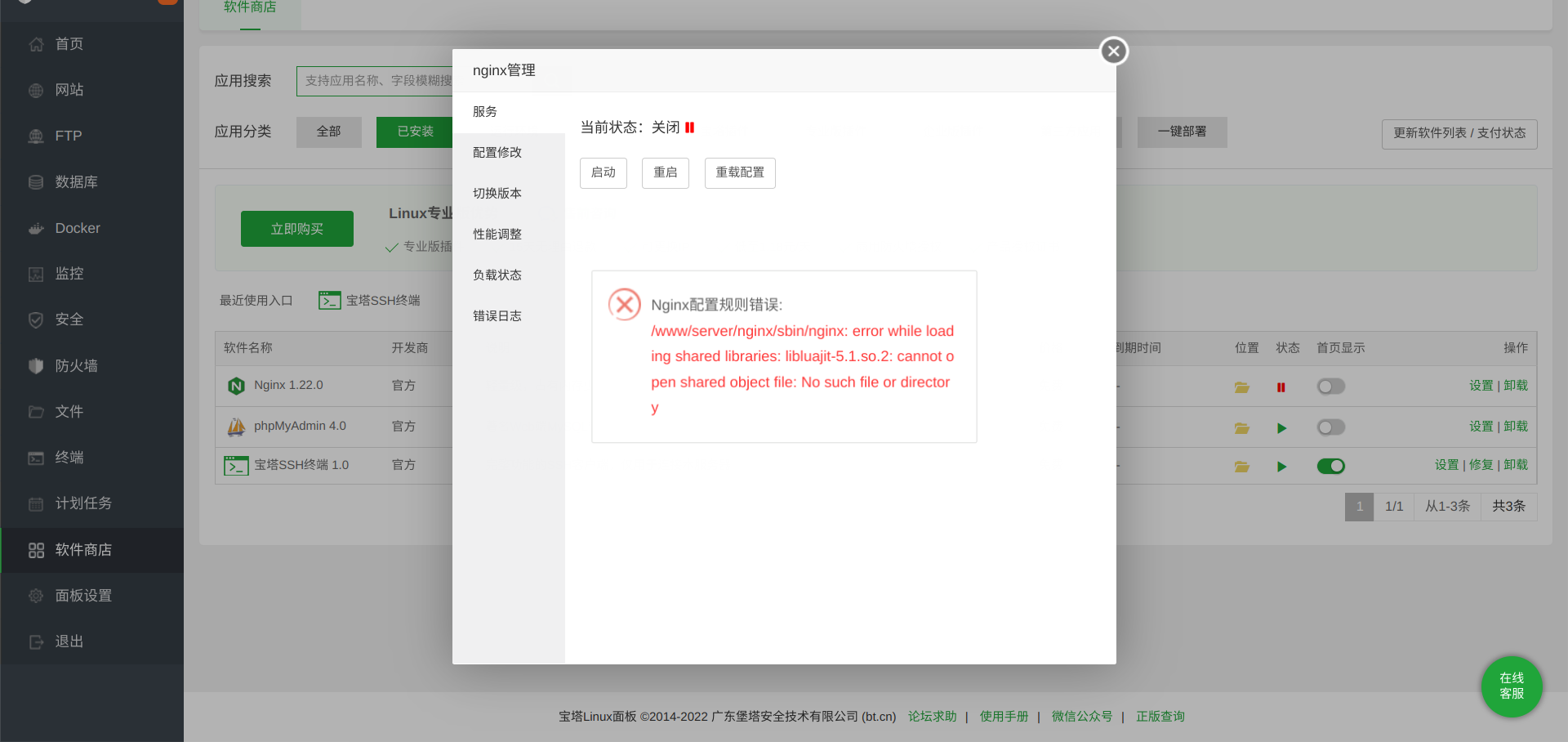Click the phpMyAdmin 4.0 sail icon
This screenshot has height=742, width=1568.
tap(237, 427)
